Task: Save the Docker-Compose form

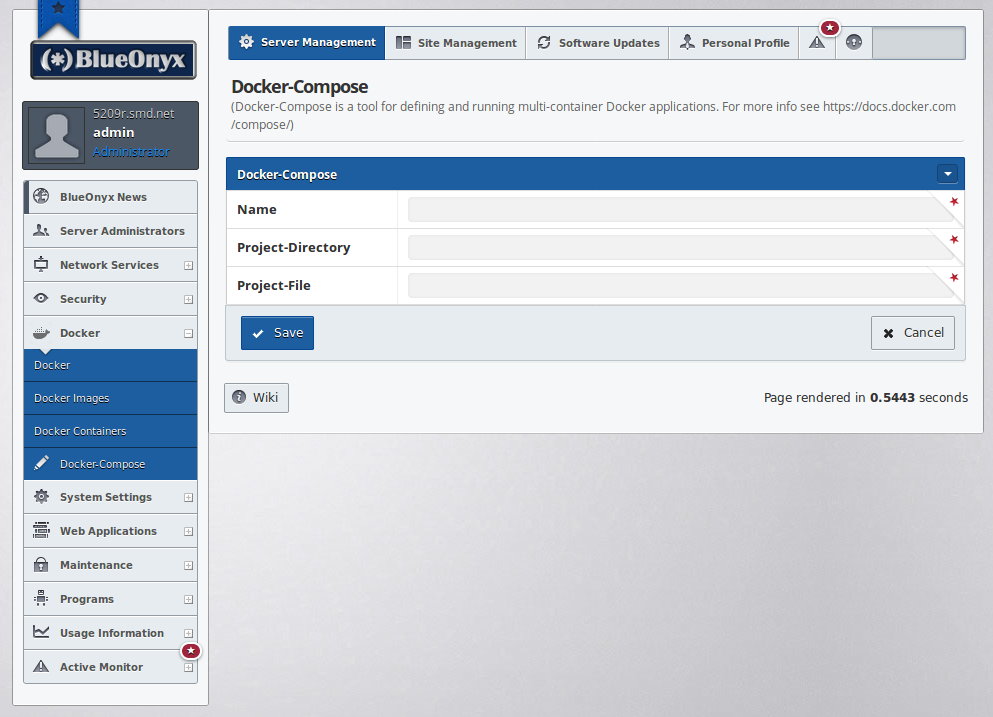Action: click(x=277, y=333)
